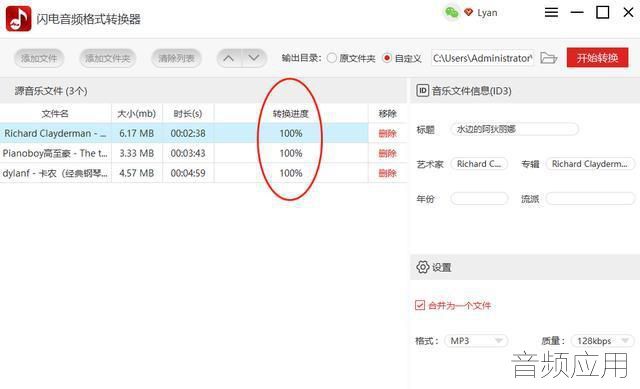The width and height of the screenshot is (640, 389).
Task: Click the 00:02:38 duration cell
Action: pos(188,133)
